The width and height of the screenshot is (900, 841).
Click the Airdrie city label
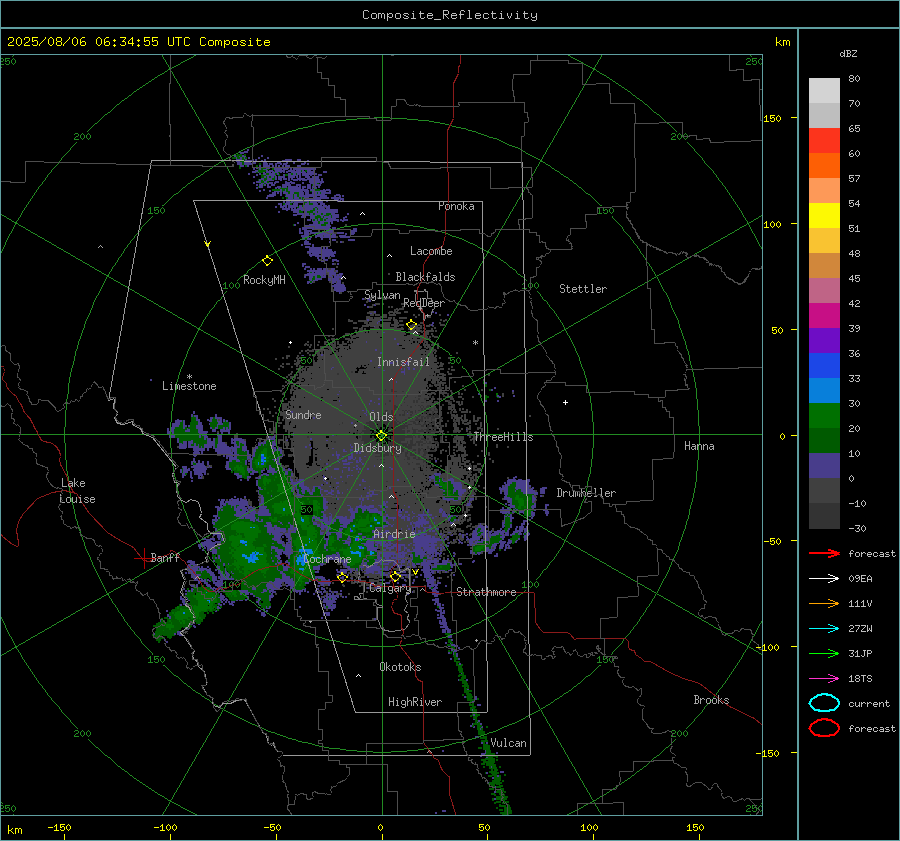pyautogui.click(x=394, y=534)
